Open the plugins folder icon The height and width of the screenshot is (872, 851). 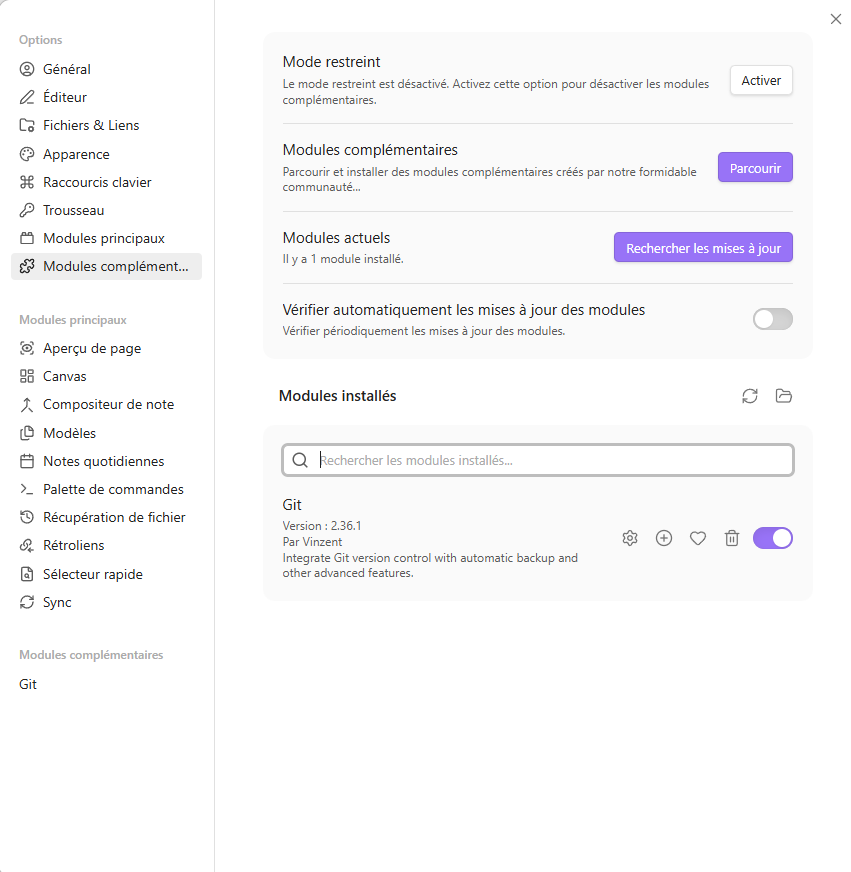[x=784, y=396]
